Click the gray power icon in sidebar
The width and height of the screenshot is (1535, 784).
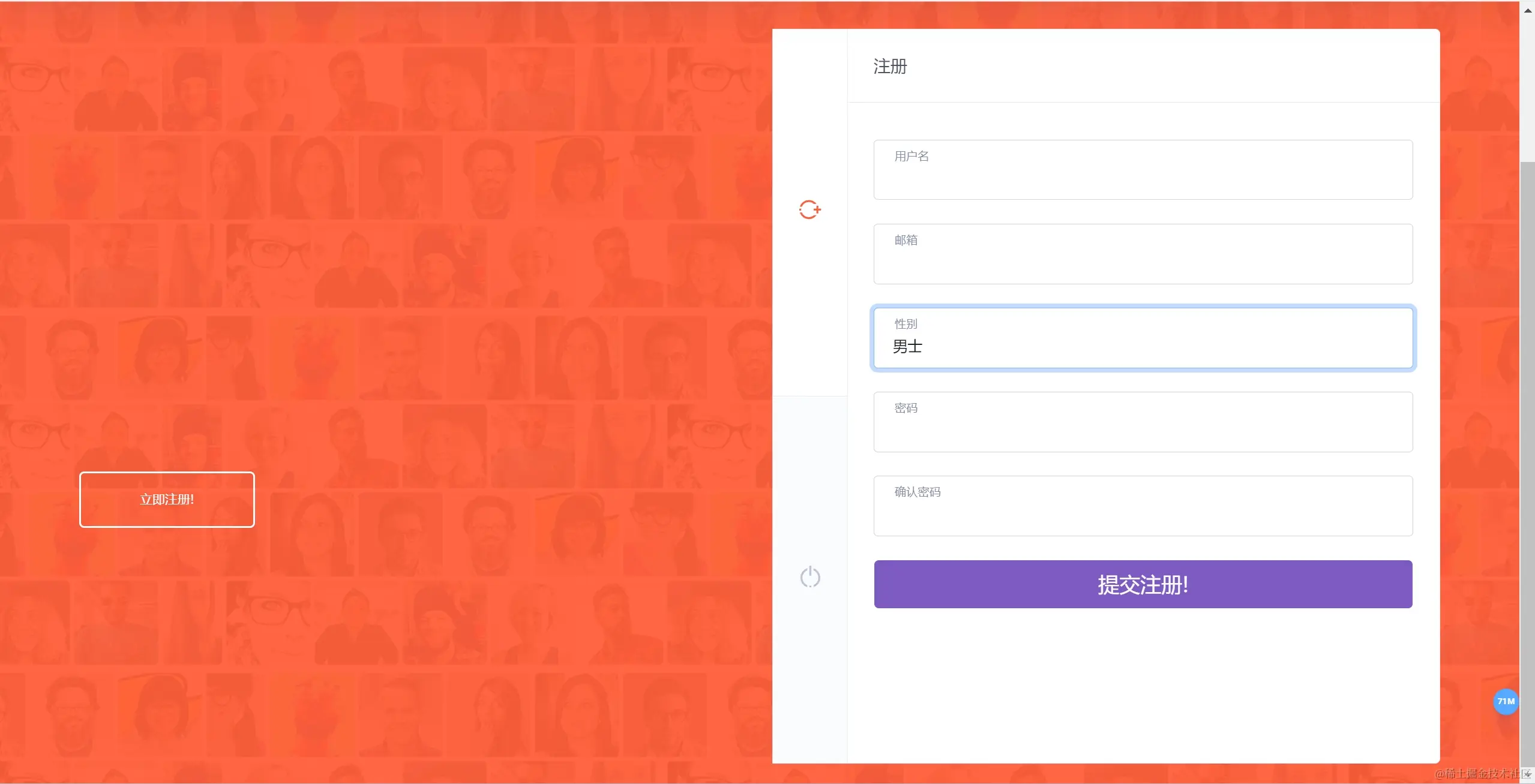click(810, 577)
